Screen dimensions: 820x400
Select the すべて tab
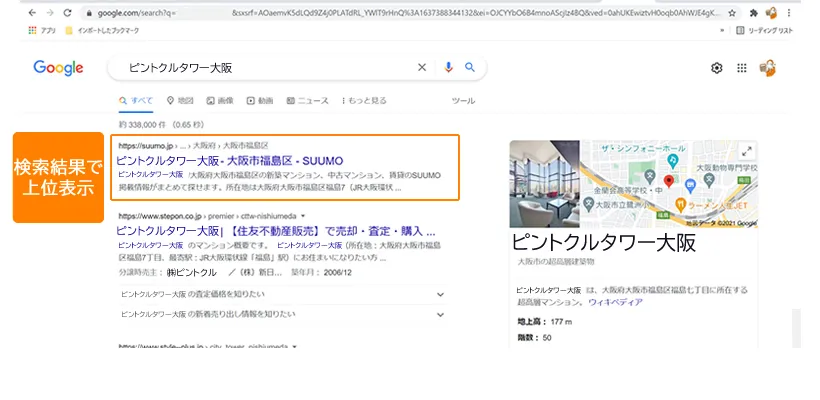point(136,101)
